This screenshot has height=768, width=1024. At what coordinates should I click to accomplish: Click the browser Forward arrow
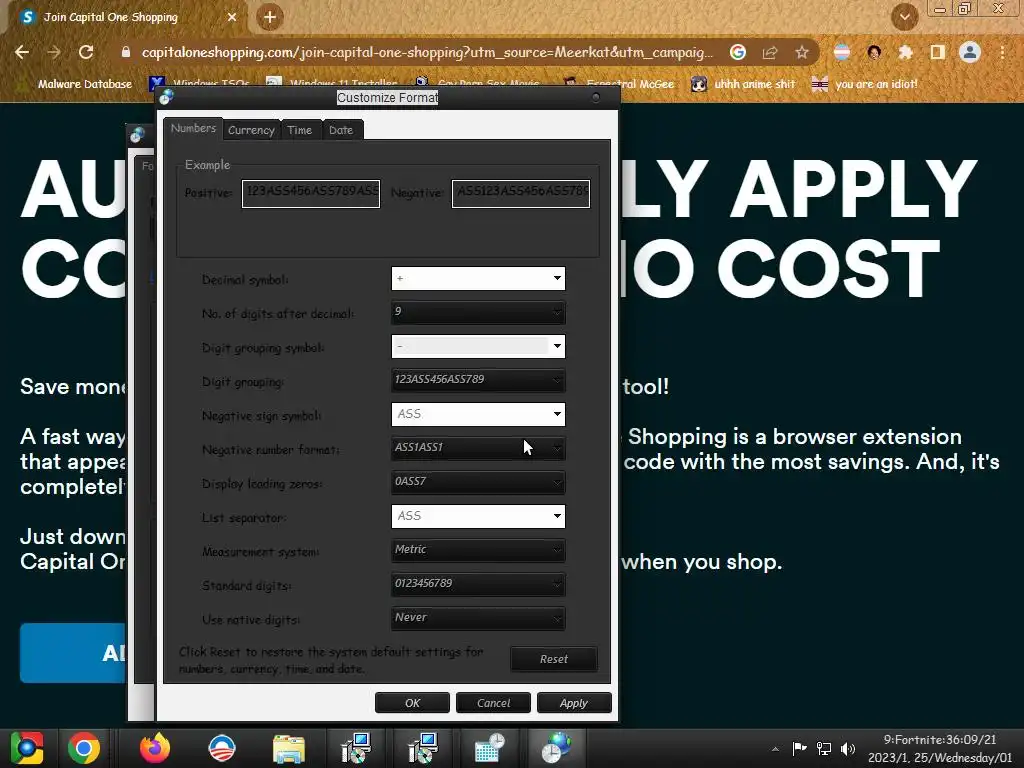pyautogui.click(x=54, y=52)
